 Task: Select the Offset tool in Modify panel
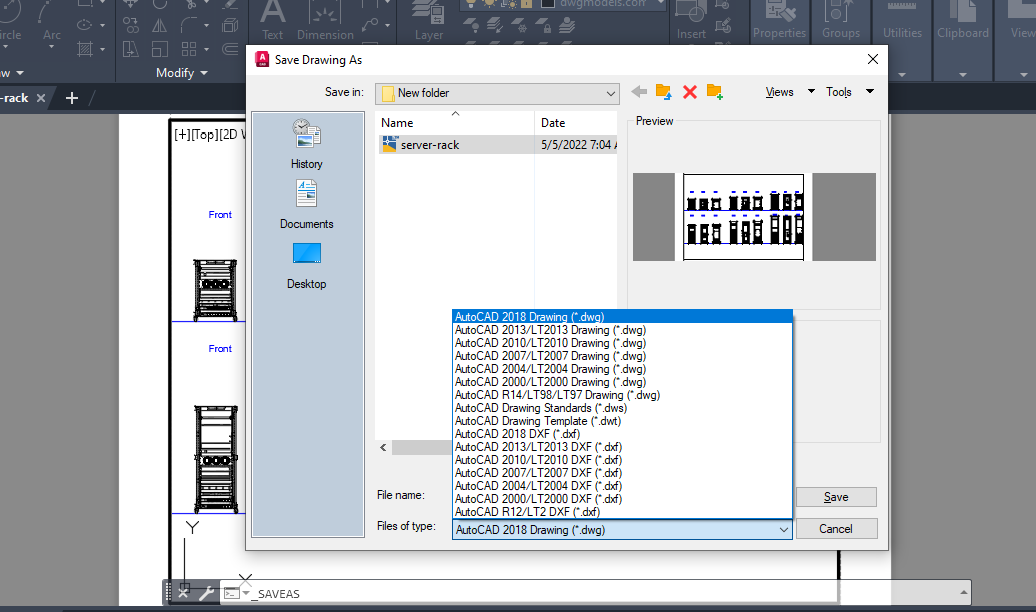(x=230, y=49)
